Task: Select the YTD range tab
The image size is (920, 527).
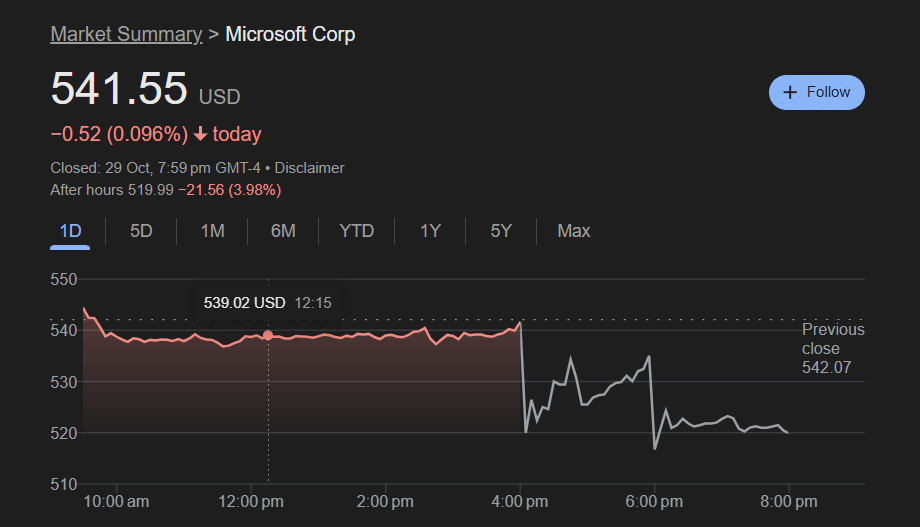Action: coord(356,231)
